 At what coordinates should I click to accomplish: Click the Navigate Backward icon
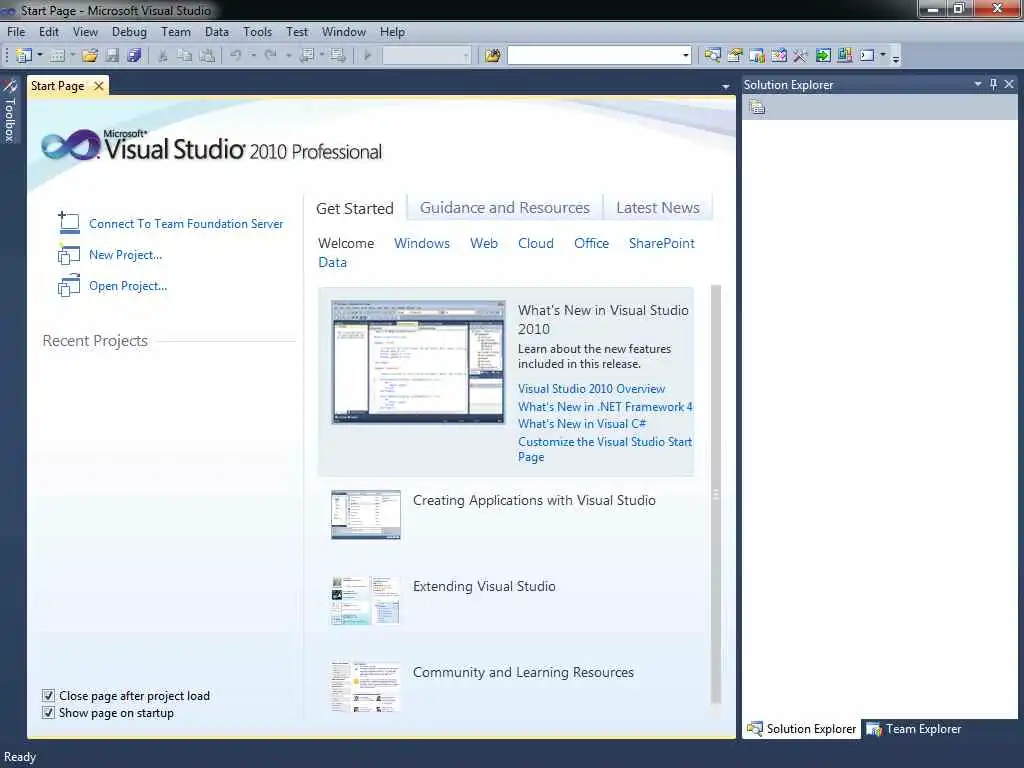(306, 56)
